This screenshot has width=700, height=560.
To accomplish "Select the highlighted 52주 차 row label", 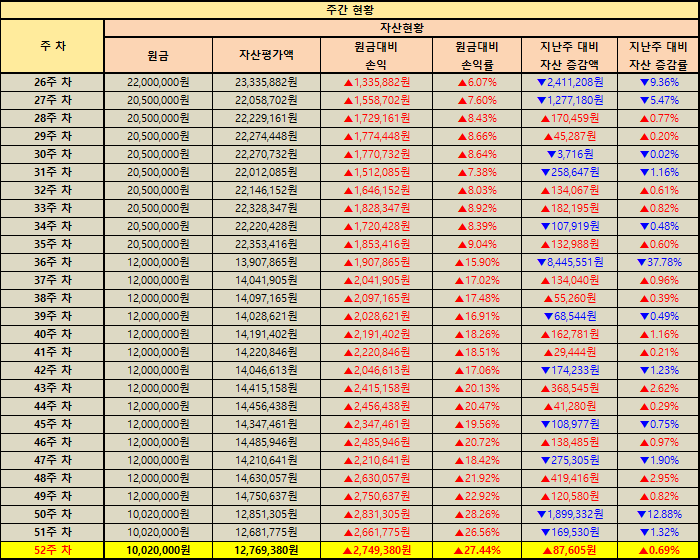I will (x=52, y=550).
